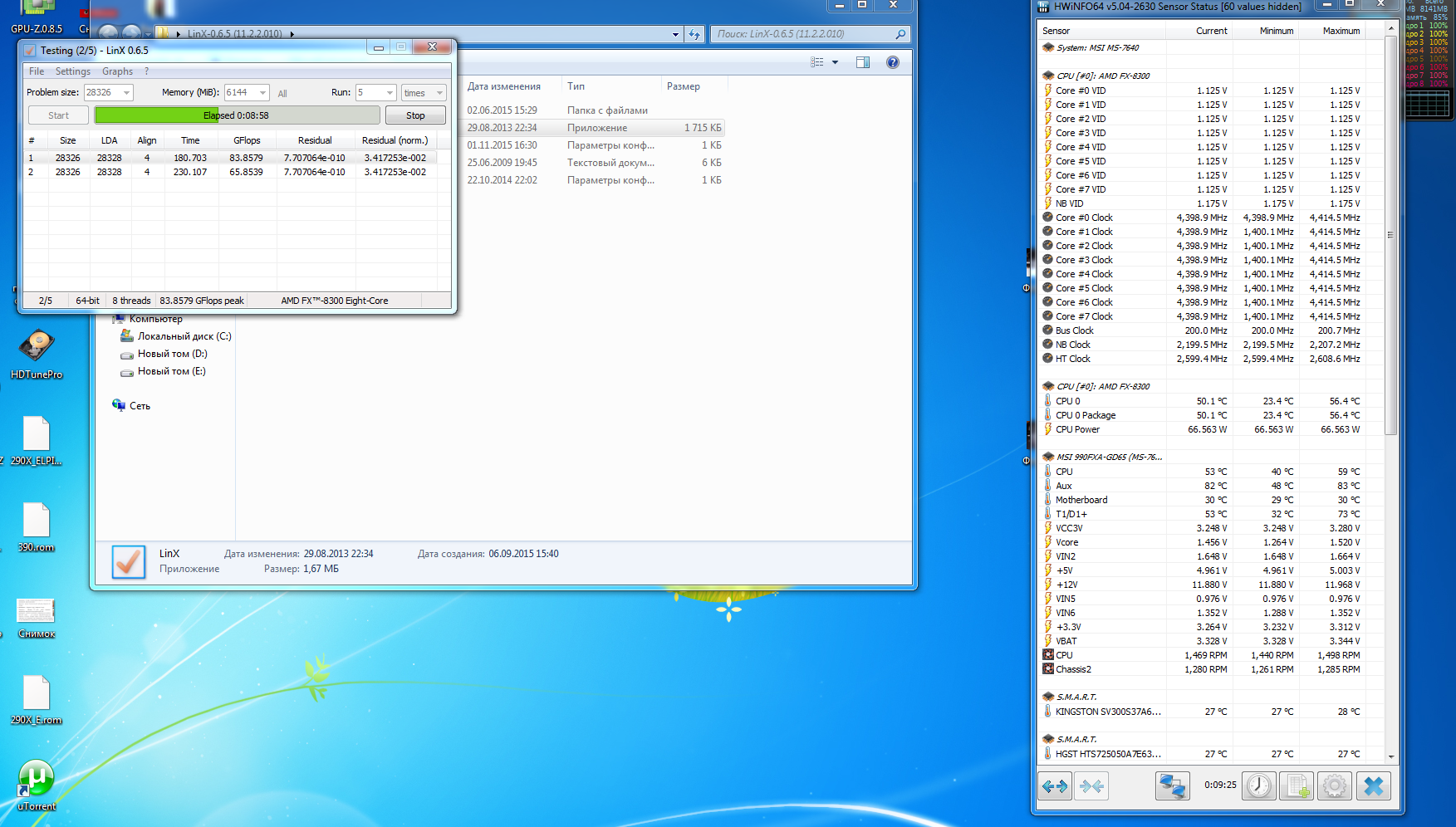Click the LinX elapsed progress bar
The height and width of the screenshot is (827, 1456).
tap(237, 115)
